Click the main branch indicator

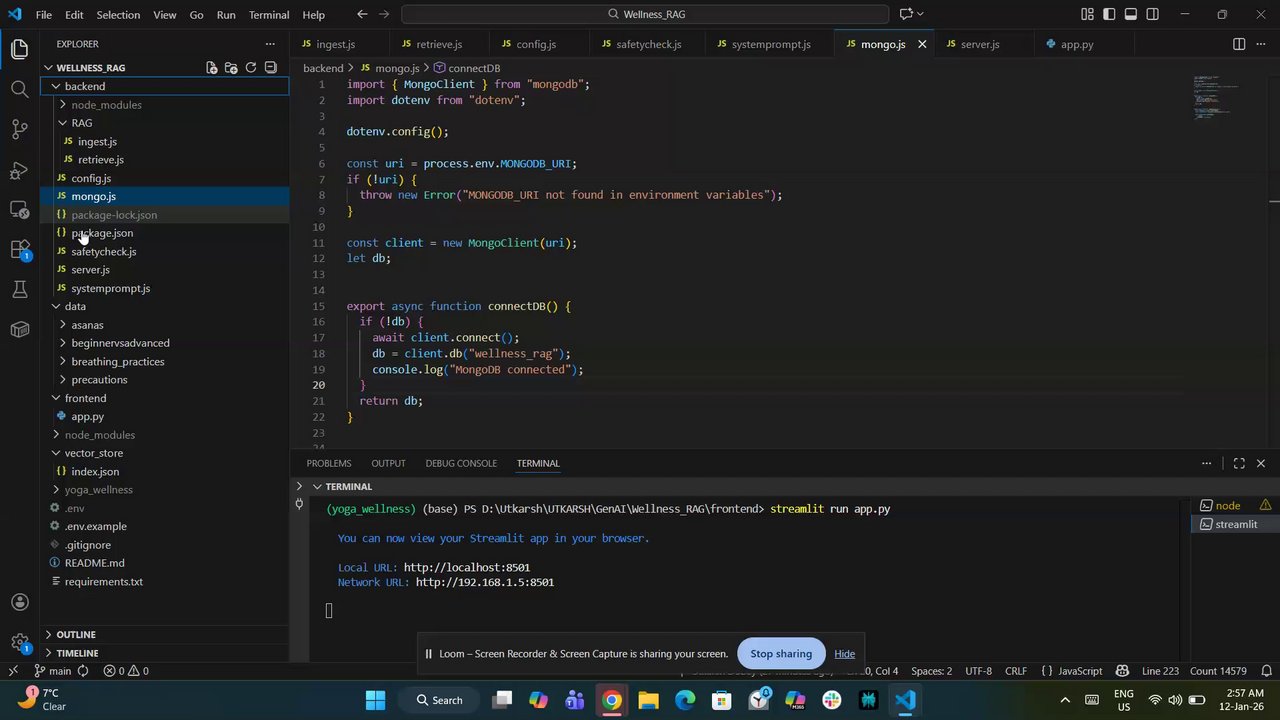tap(53, 671)
